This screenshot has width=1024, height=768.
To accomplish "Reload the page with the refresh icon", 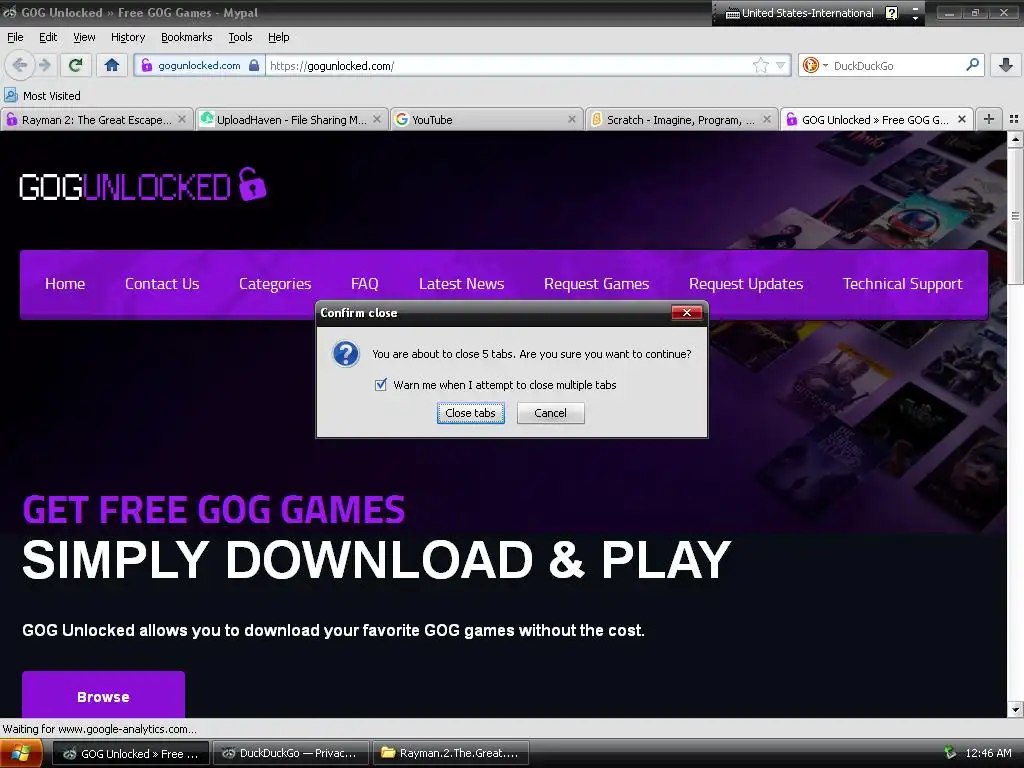I will [76, 65].
